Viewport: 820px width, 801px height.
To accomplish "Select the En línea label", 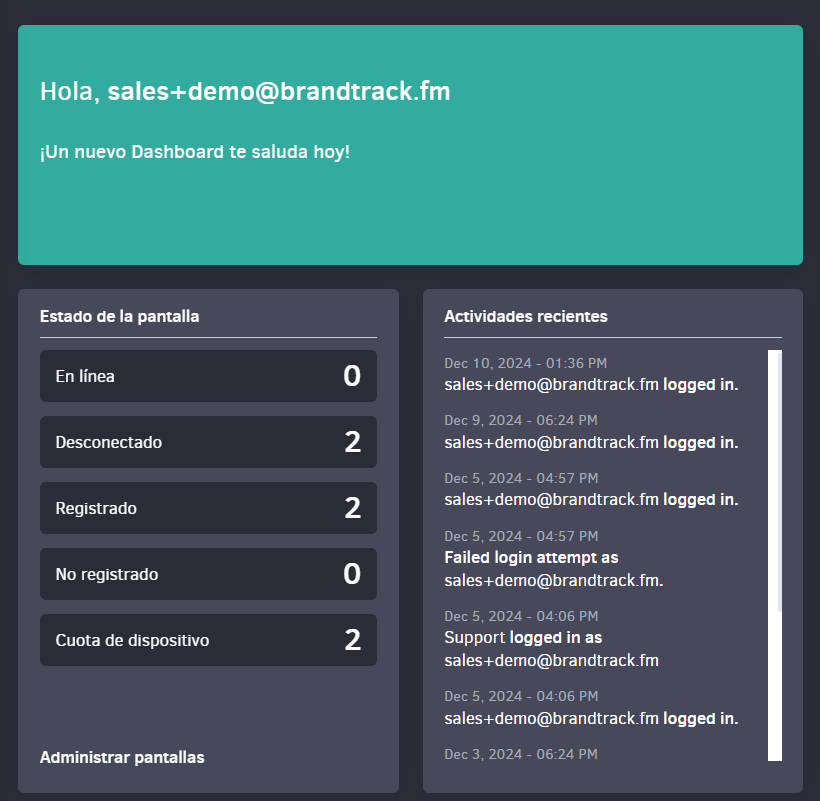I will pos(85,376).
